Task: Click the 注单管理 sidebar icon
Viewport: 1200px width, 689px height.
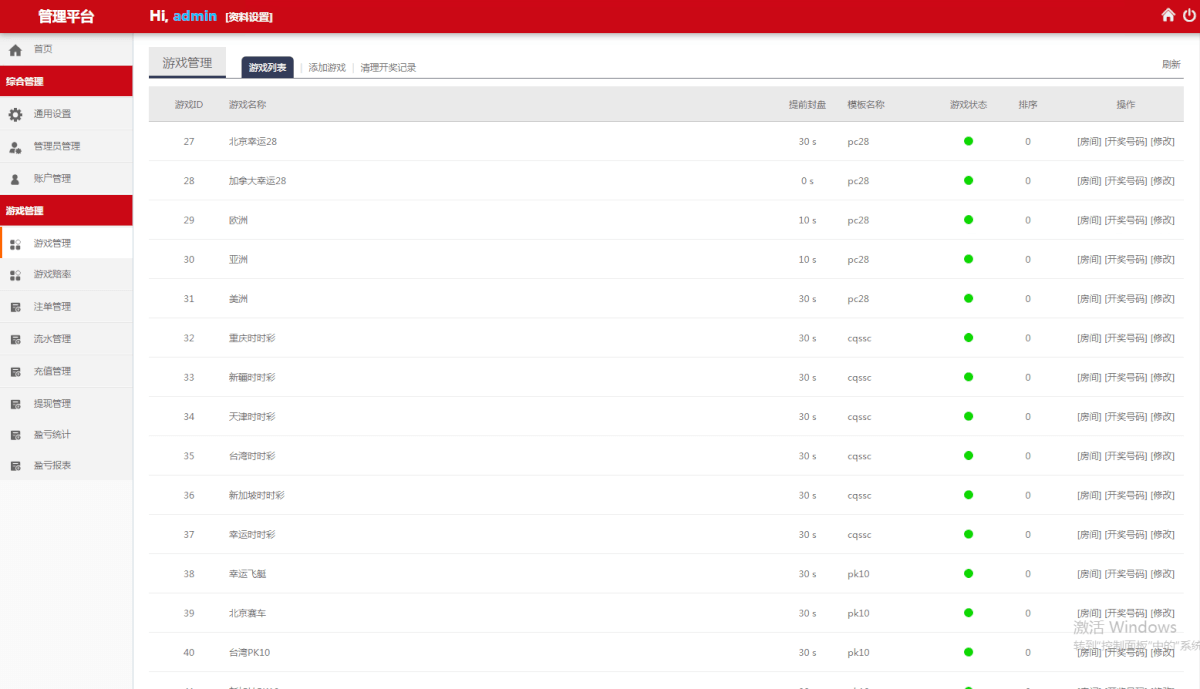Action: click(x=15, y=307)
